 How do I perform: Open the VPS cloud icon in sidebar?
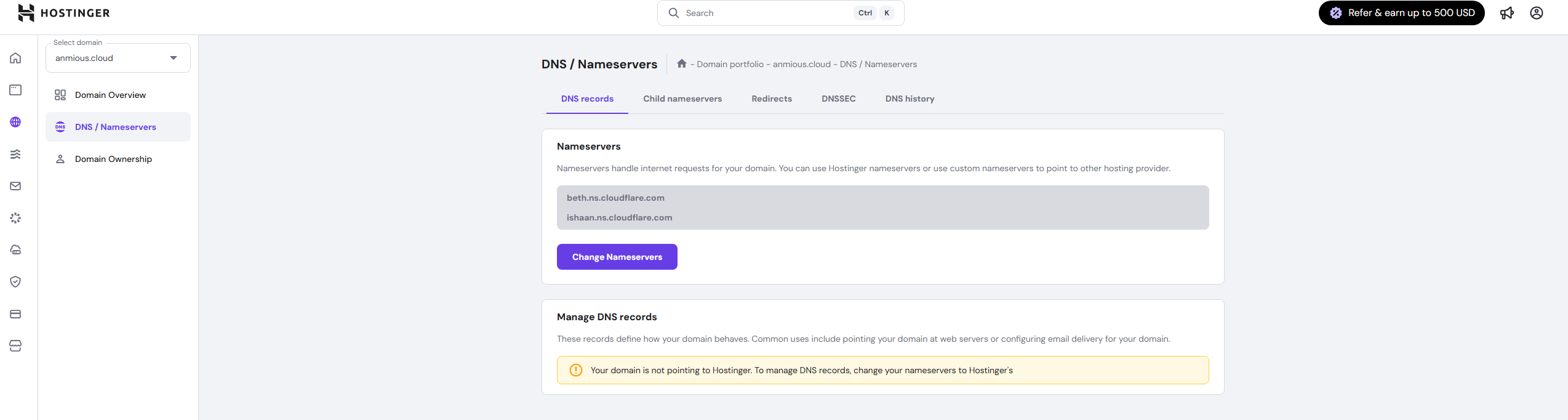point(15,250)
